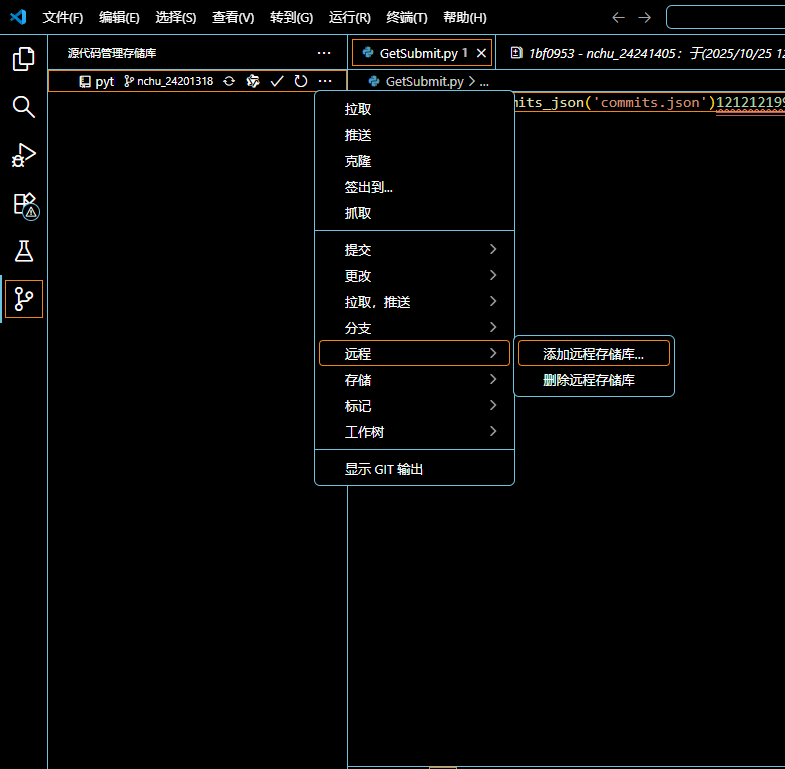Switch branch nchu_24201318
The image size is (785, 769).
169,81
